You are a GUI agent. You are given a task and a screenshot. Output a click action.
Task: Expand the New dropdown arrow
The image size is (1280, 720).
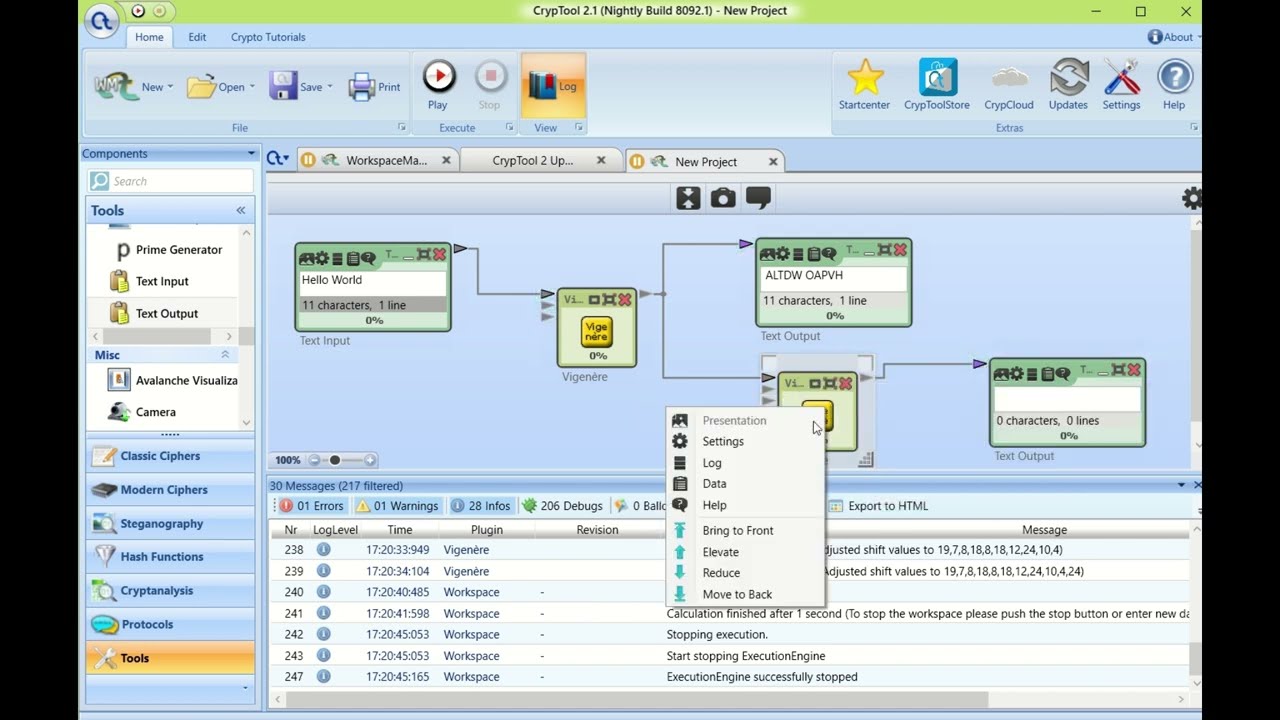[170, 87]
